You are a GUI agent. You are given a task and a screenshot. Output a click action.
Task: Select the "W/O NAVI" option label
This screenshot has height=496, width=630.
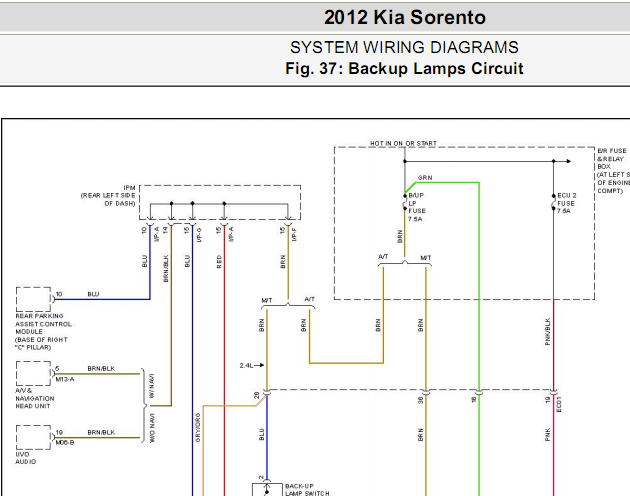tap(152, 428)
